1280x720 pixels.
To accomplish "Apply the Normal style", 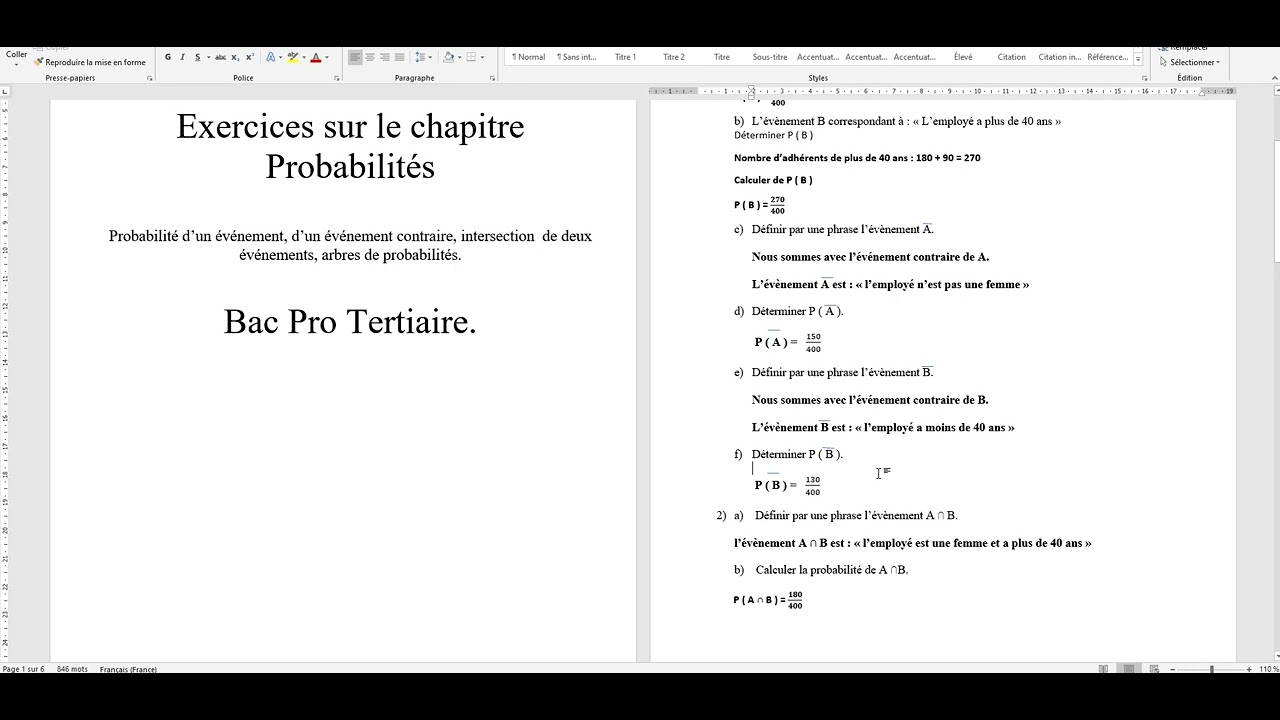I will [x=528, y=57].
